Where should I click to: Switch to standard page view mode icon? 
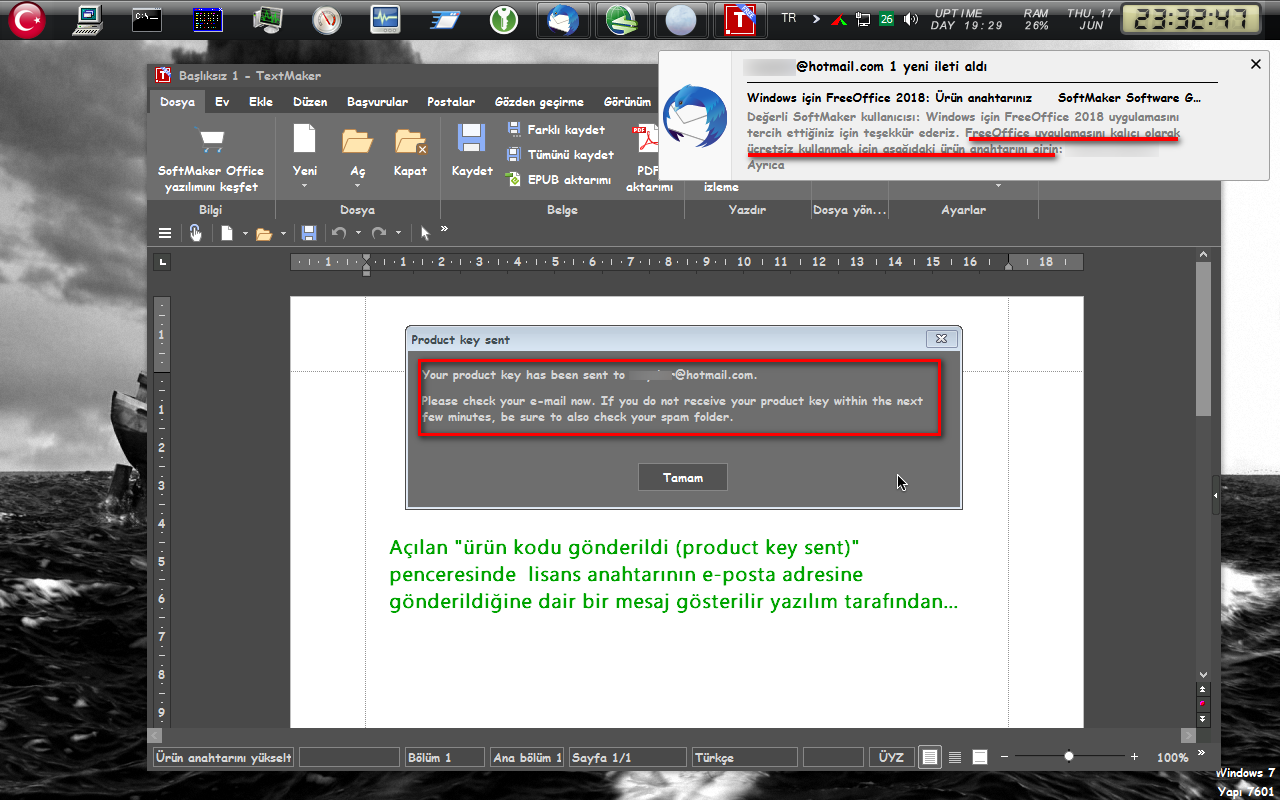[x=931, y=758]
